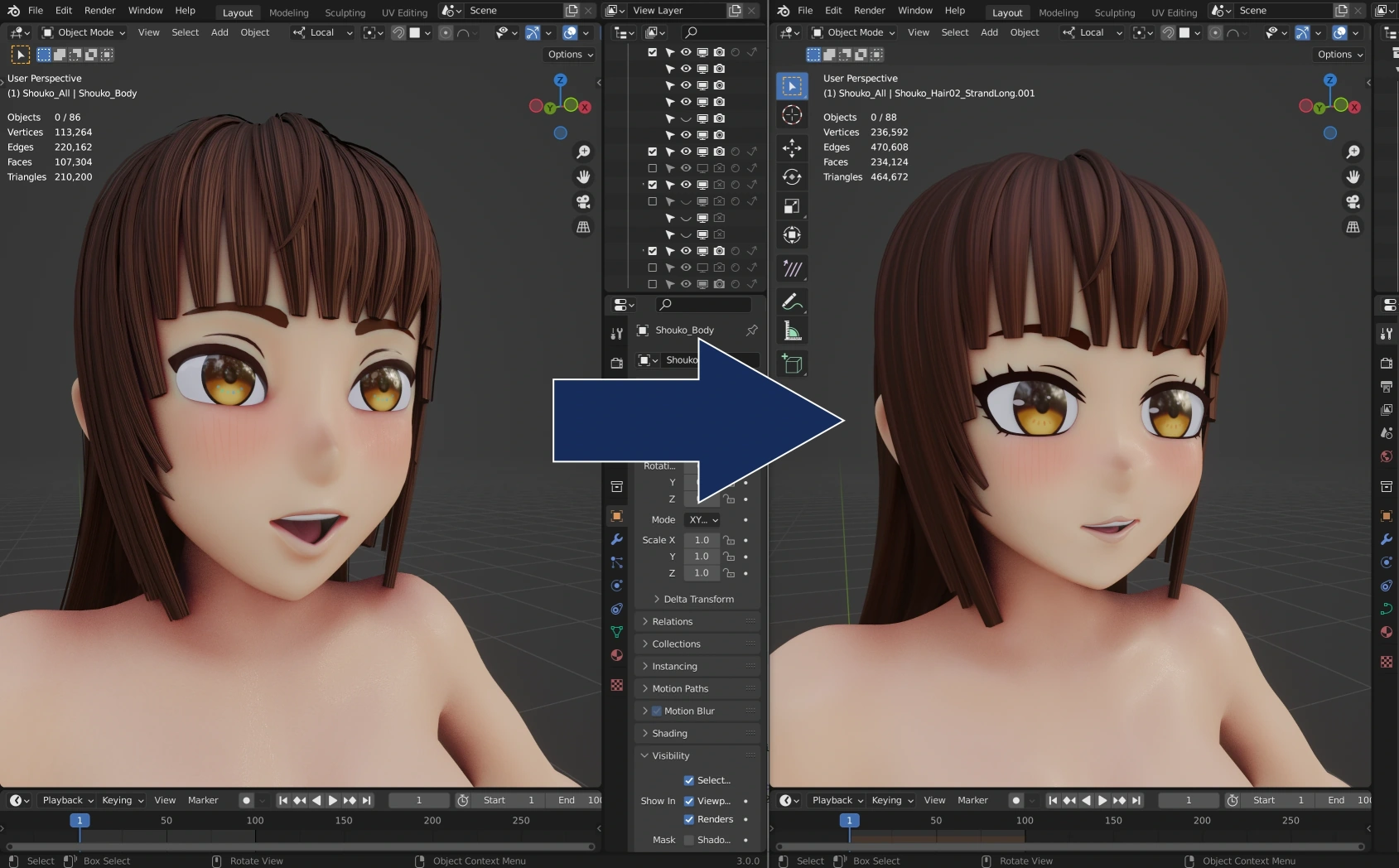
Task: Switch to Sculpting tab in right window
Action: (x=1115, y=12)
